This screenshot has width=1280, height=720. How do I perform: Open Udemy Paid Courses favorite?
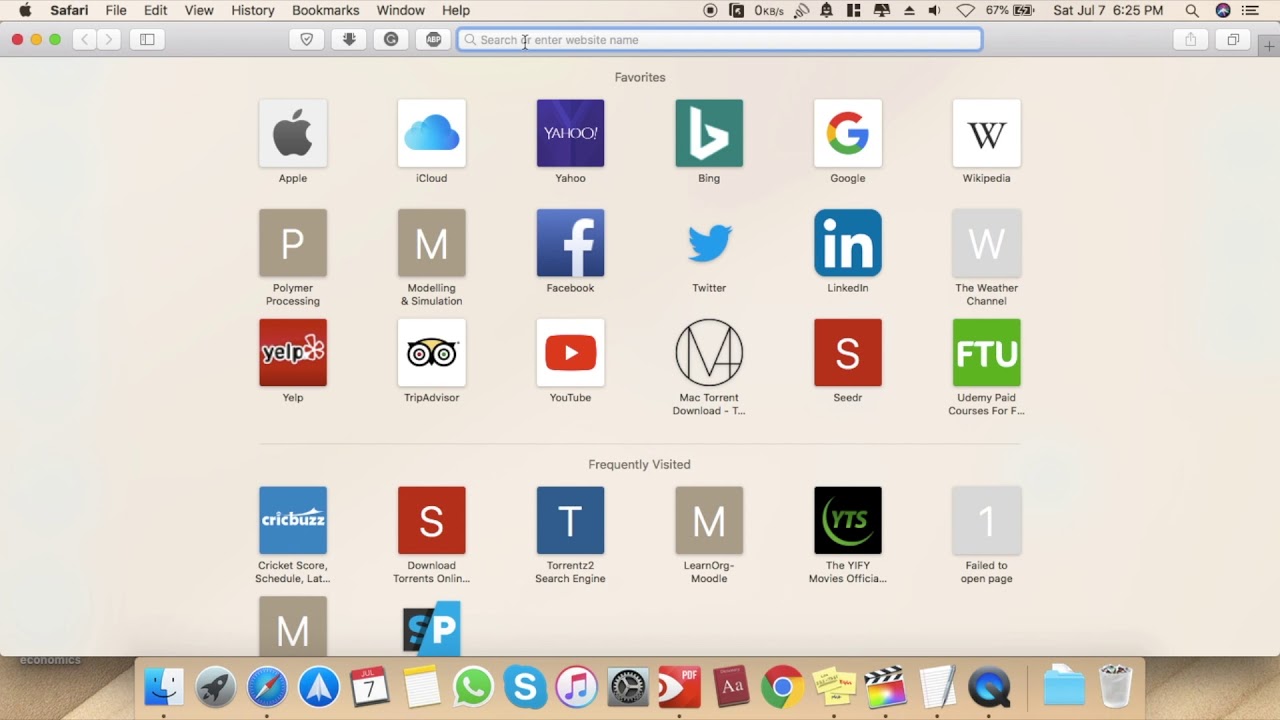(987, 353)
